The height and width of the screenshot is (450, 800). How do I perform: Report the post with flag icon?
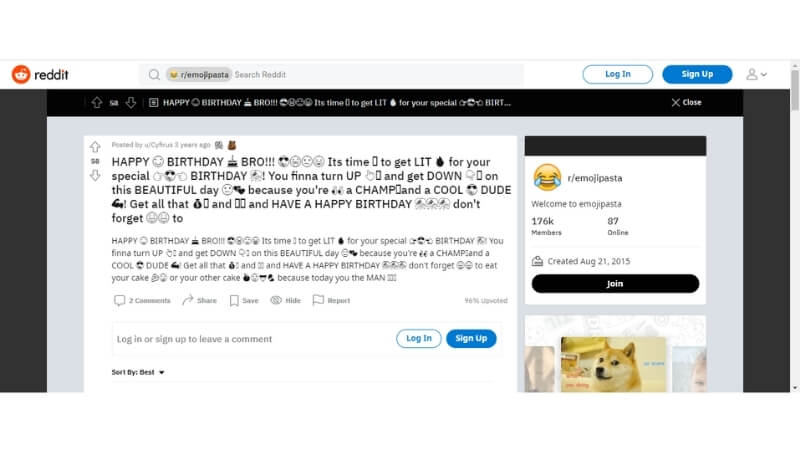click(x=318, y=300)
